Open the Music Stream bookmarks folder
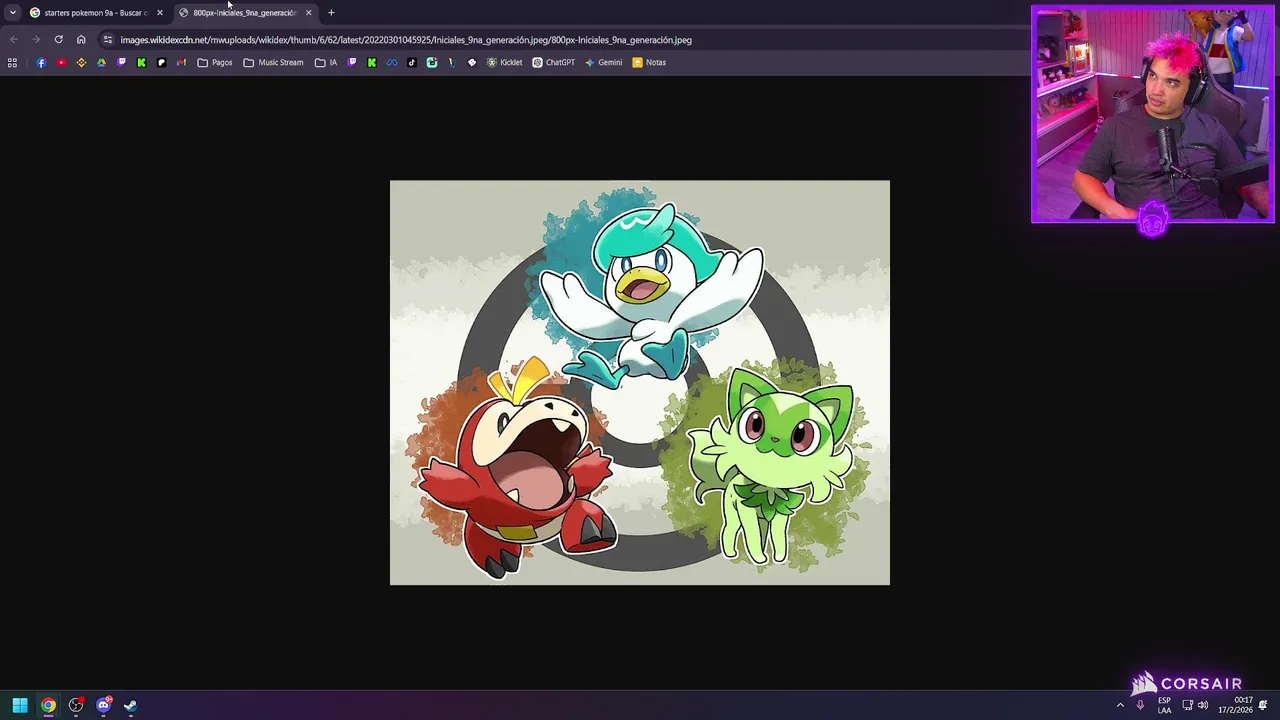 pyautogui.click(x=273, y=62)
